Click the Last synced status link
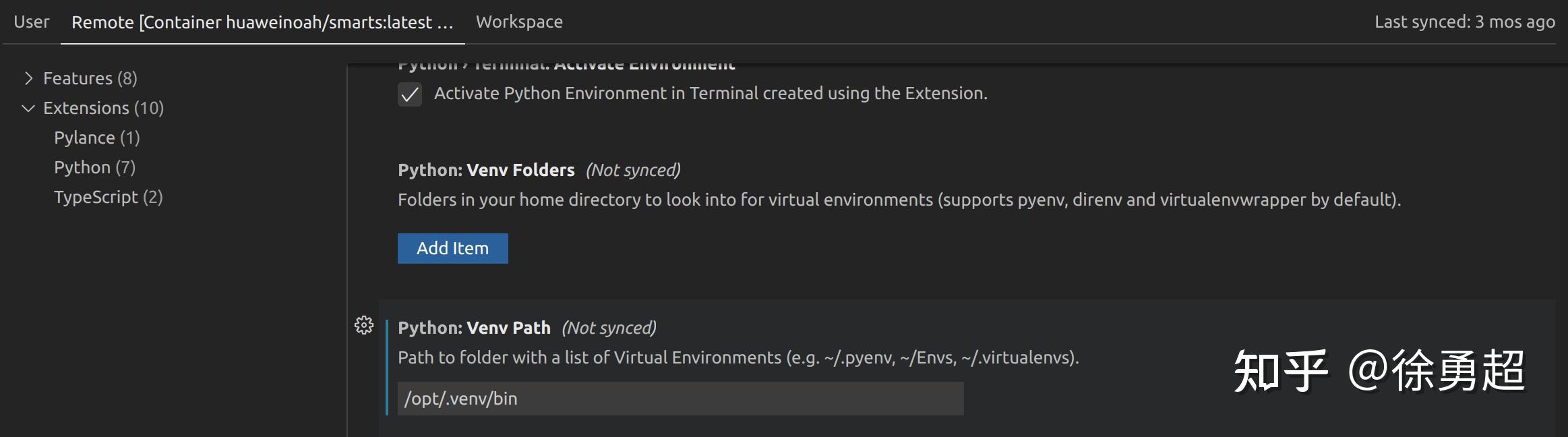 click(x=1464, y=22)
